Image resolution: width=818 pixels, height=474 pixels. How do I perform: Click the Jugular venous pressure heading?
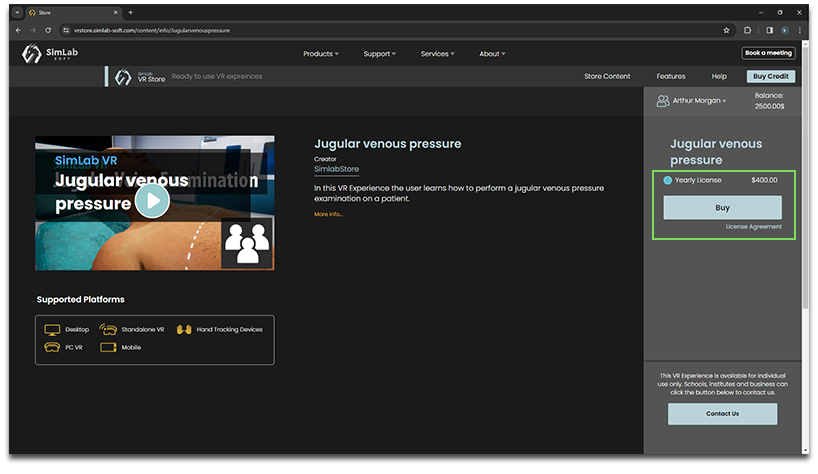(x=388, y=144)
